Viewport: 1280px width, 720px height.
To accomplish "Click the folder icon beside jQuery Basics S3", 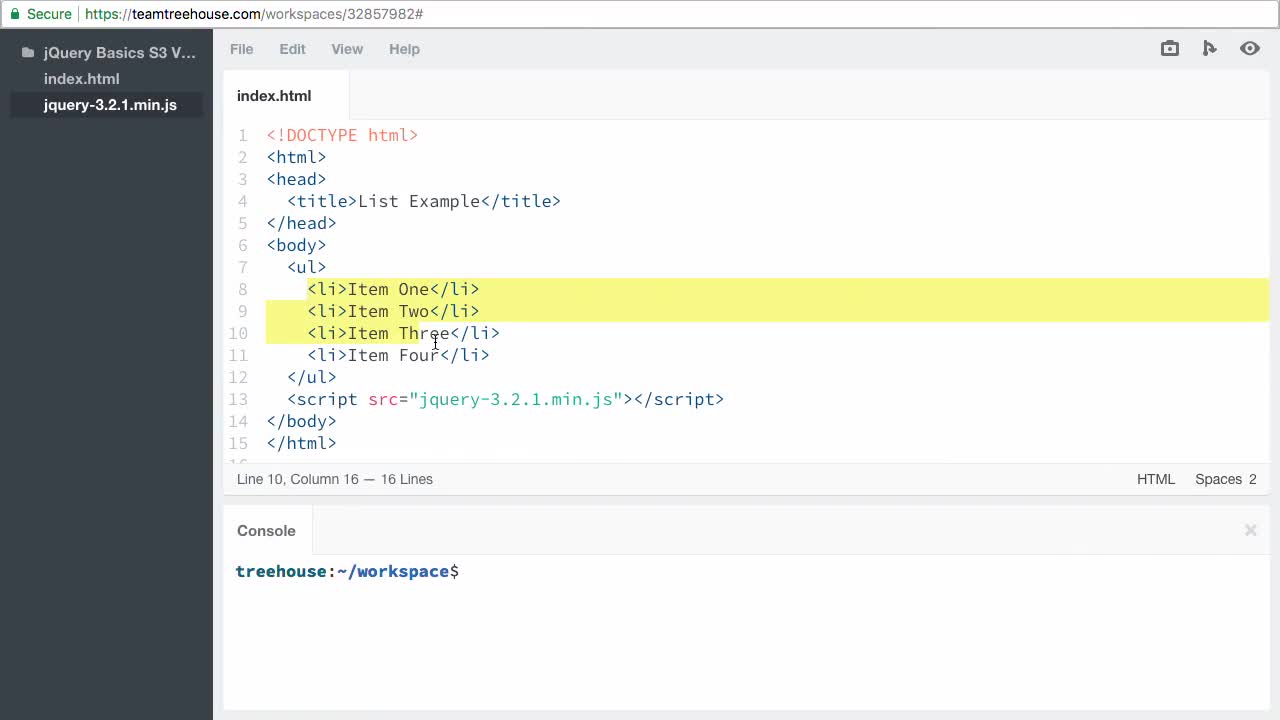I will tap(28, 53).
